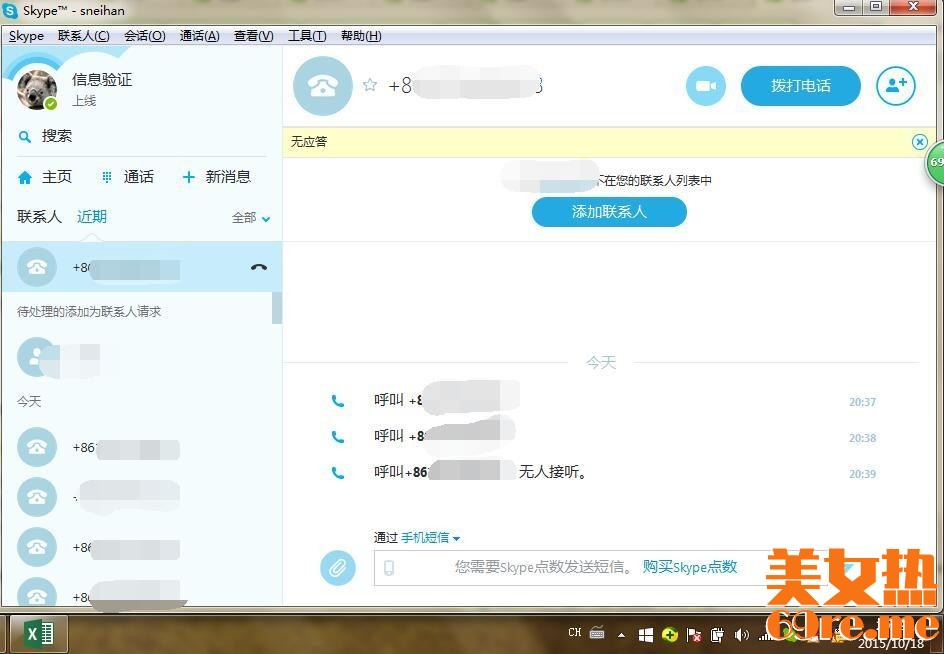
Task: Click the hang-up phone icon in contact row
Action: click(259, 267)
